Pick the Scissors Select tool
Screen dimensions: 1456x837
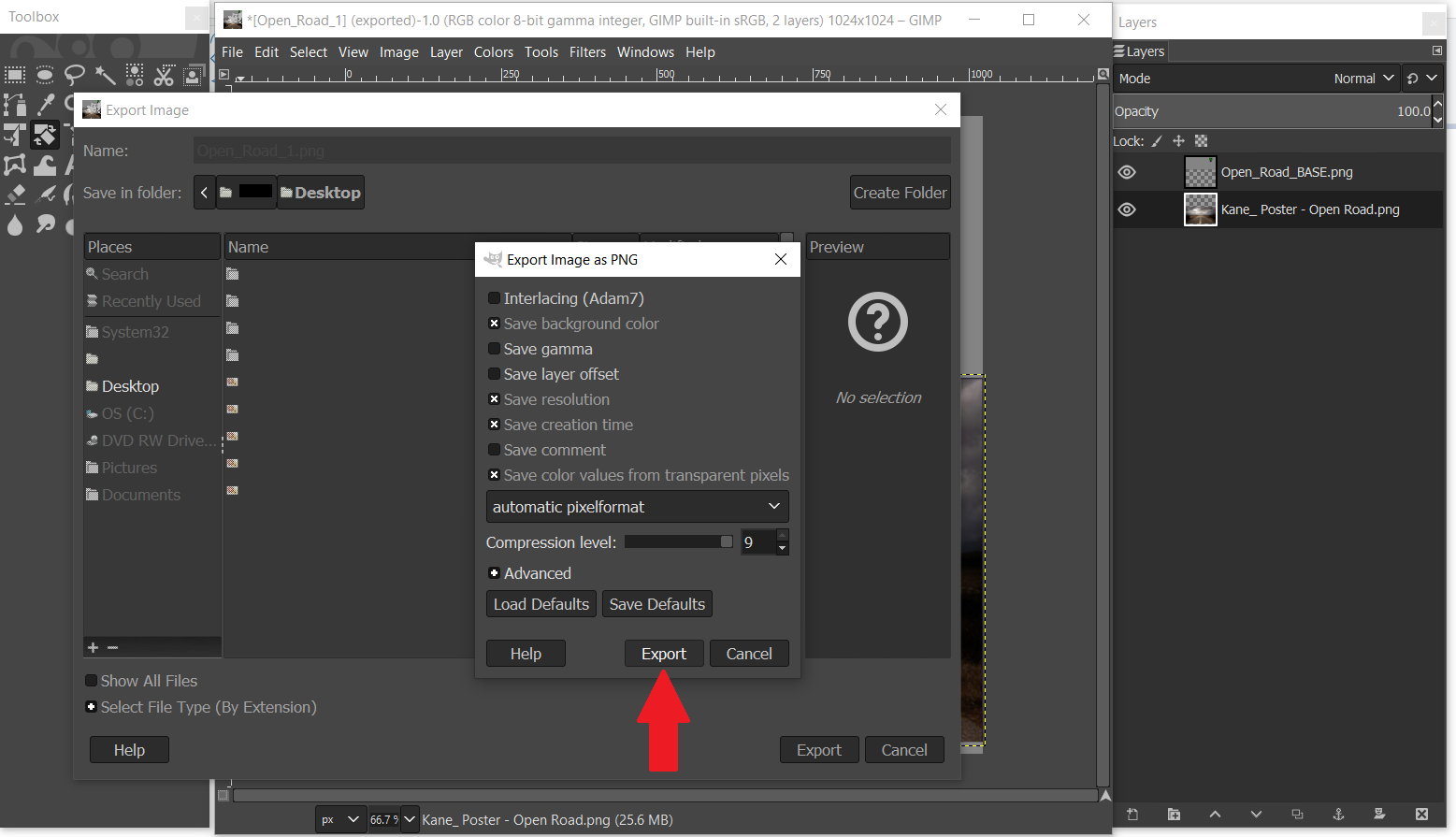(165, 76)
